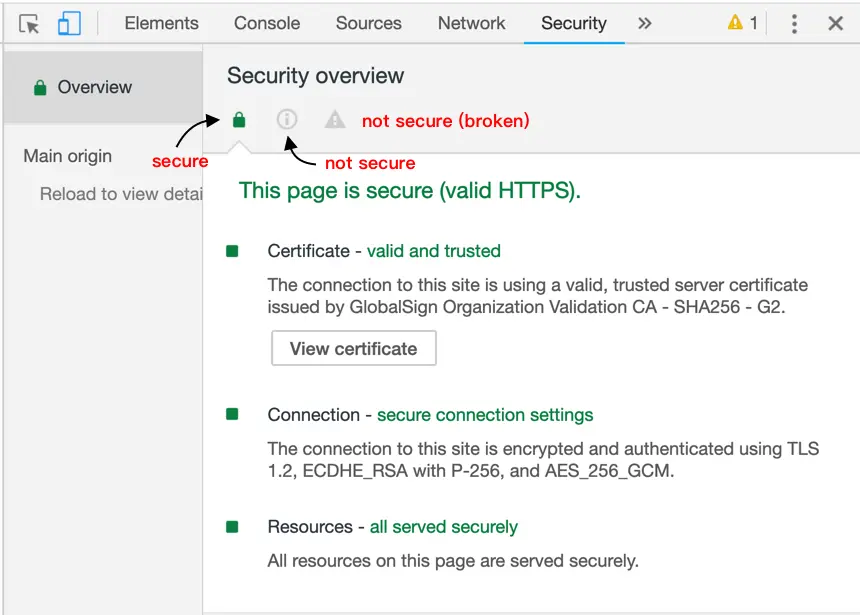
Task: Click the Main origin sidebar heading
Action: (68, 156)
